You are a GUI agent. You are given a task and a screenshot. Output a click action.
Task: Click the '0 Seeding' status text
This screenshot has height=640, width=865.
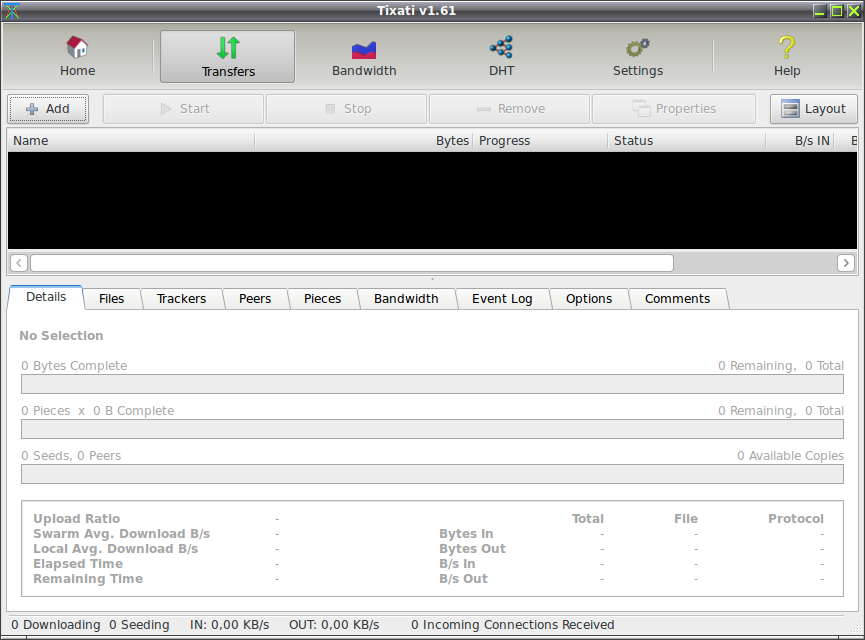(x=139, y=625)
